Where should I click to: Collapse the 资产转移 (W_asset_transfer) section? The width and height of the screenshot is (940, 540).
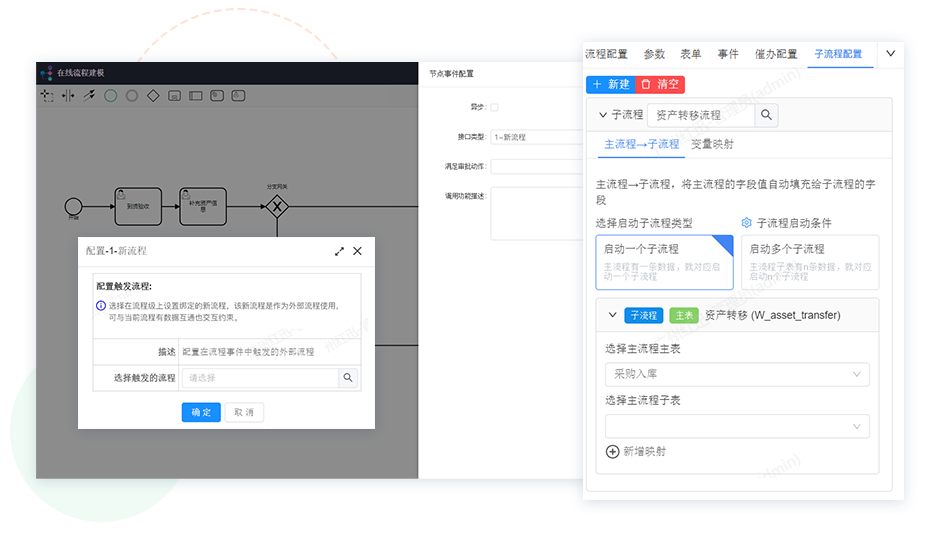coord(613,315)
